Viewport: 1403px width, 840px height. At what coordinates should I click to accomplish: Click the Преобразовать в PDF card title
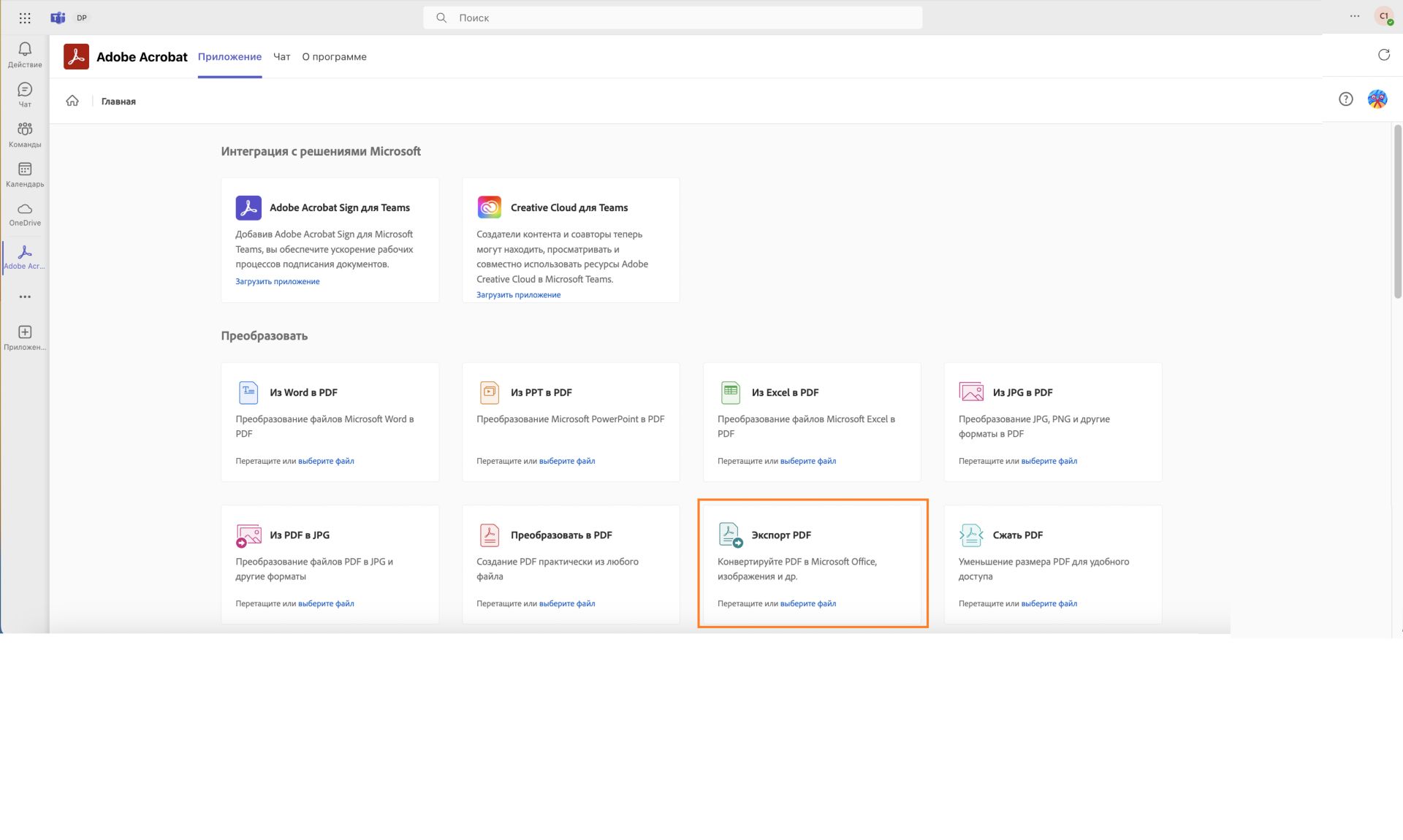tap(561, 535)
